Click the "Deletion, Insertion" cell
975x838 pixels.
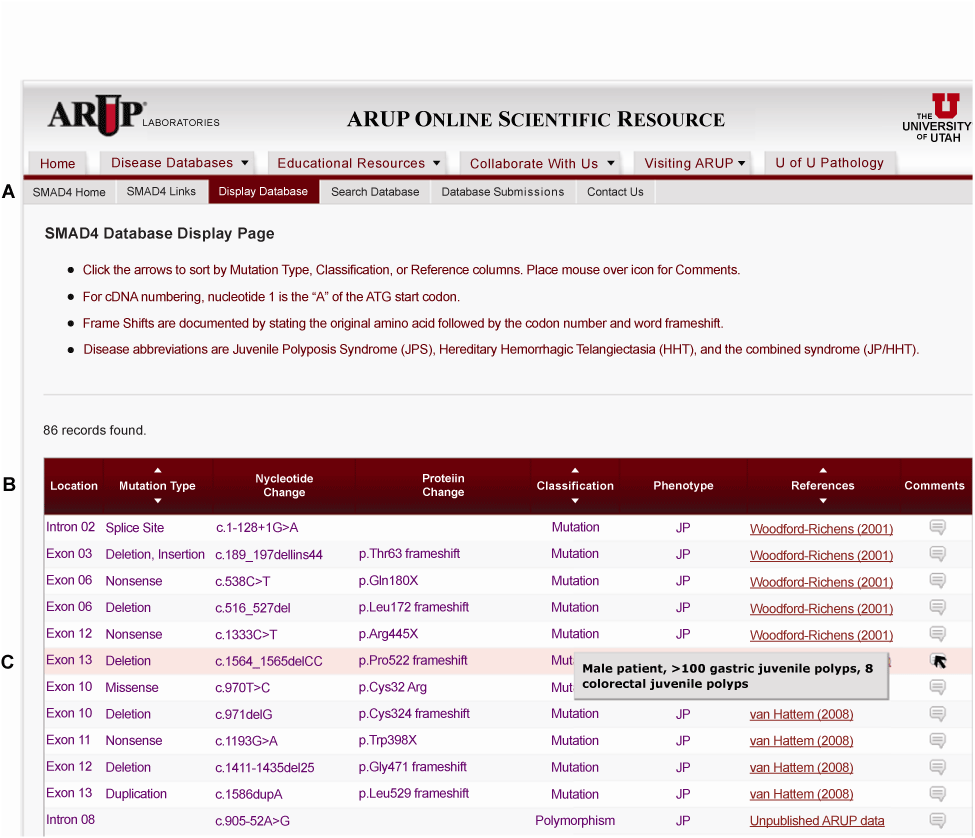tap(155, 555)
